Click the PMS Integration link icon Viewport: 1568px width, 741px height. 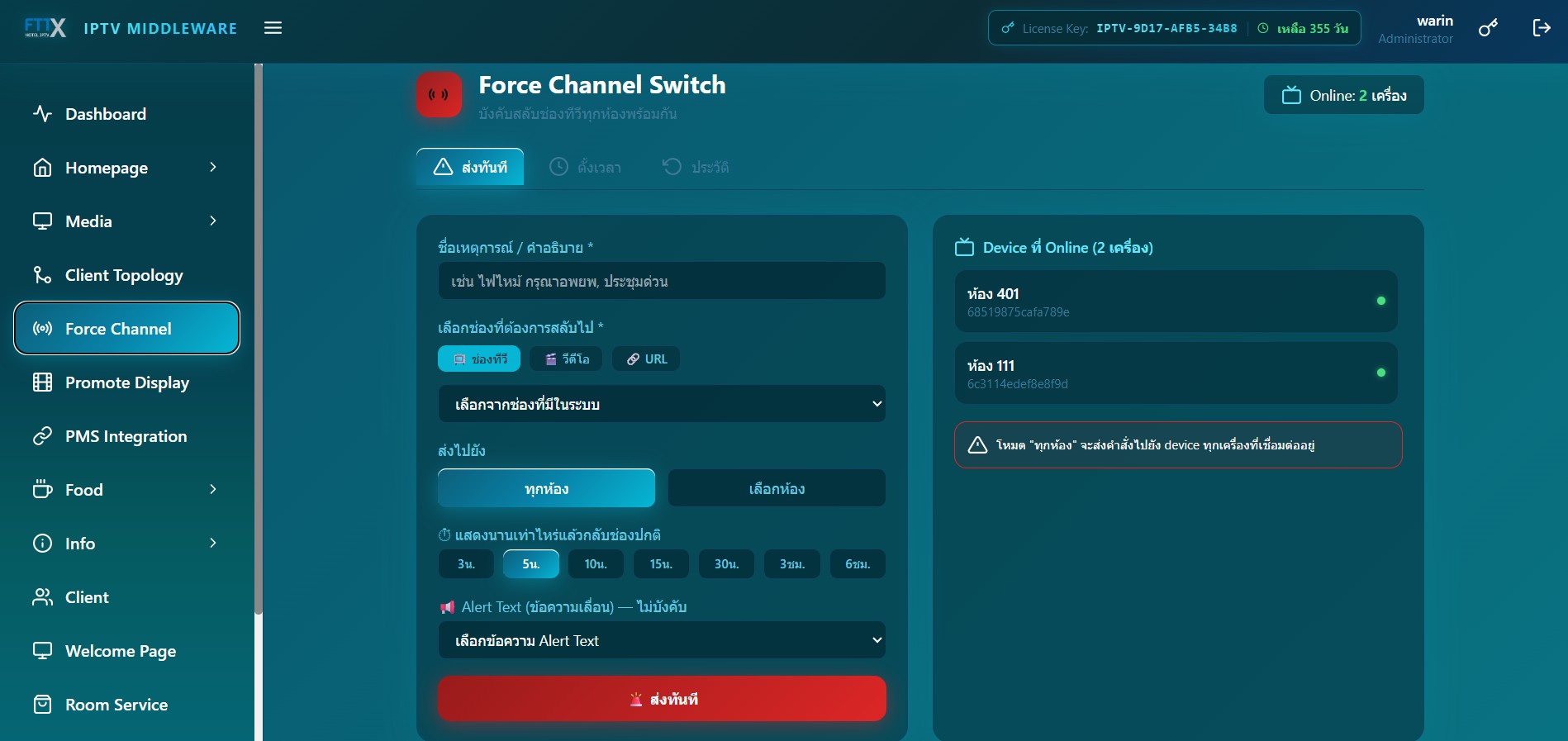coord(42,436)
